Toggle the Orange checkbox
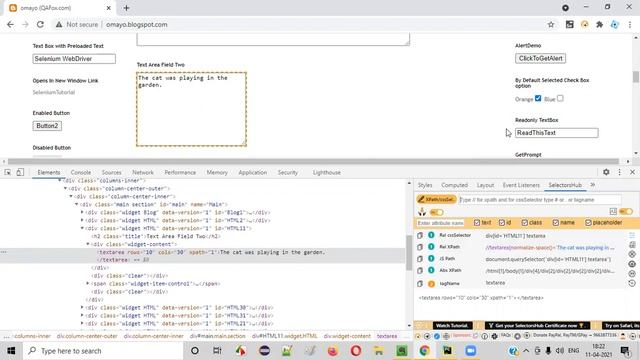Viewport: 640px width, 360px height. coord(538,98)
